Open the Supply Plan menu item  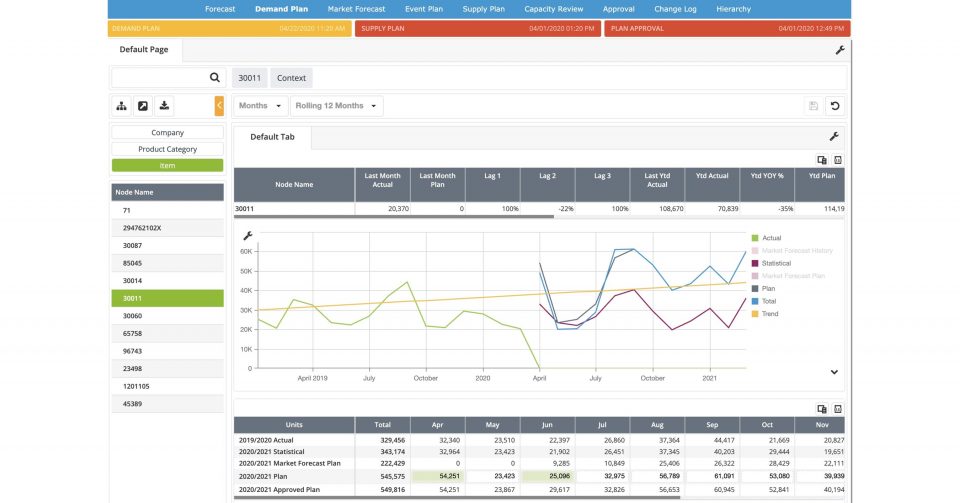[482, 9]
